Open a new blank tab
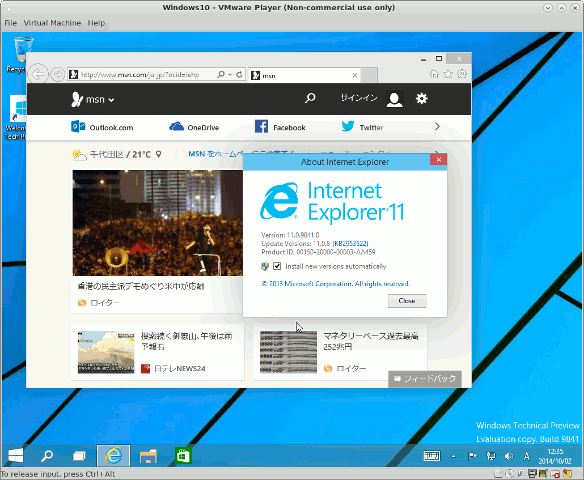This screenshot has height=480, width=584. click(x=369, y=75)
